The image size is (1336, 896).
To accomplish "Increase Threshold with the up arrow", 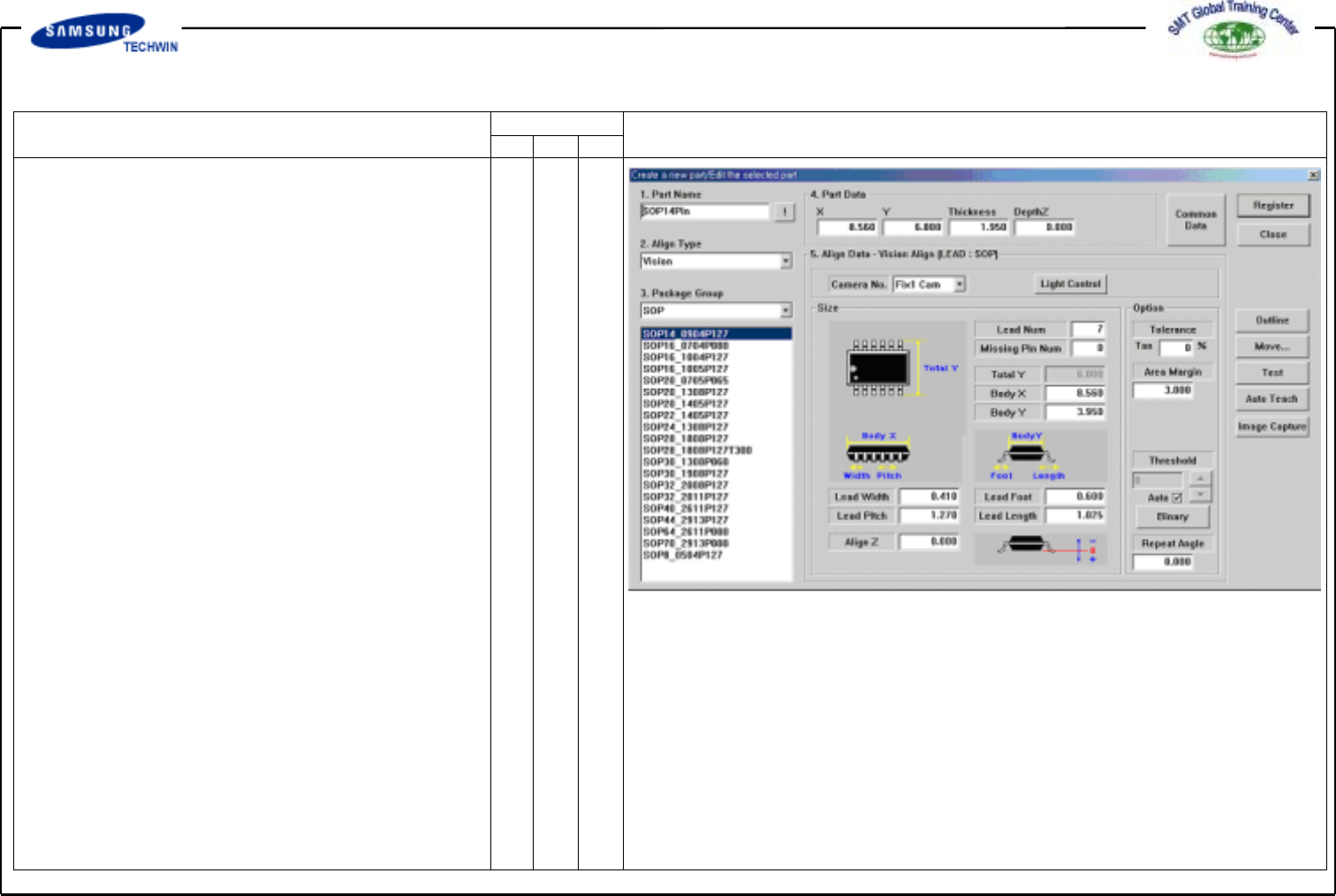I will (x=1199, y=479).
